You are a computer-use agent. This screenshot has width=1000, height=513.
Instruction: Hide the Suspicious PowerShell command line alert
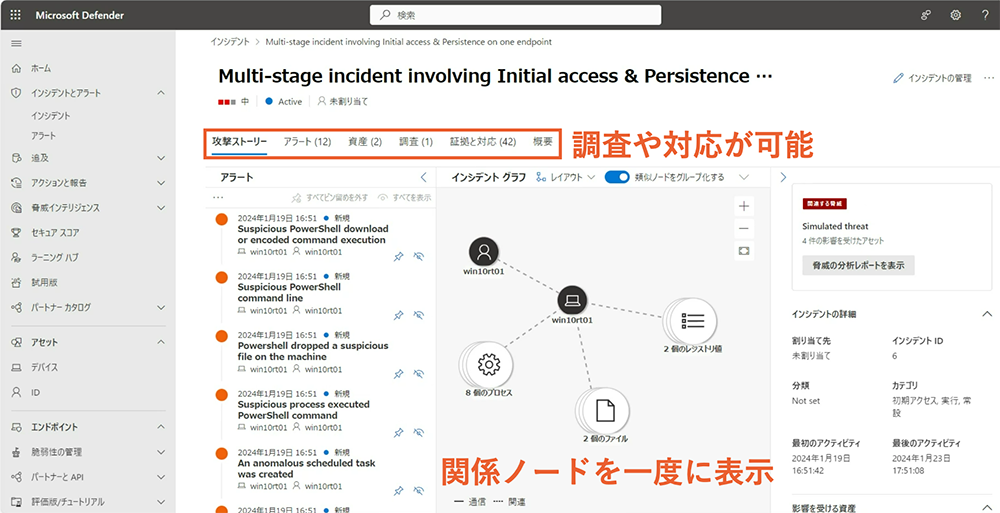point(419,315)
